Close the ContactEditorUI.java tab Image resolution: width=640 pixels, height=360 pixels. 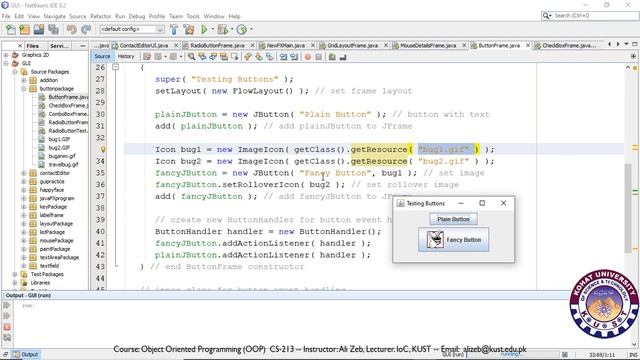click(176, 45)
